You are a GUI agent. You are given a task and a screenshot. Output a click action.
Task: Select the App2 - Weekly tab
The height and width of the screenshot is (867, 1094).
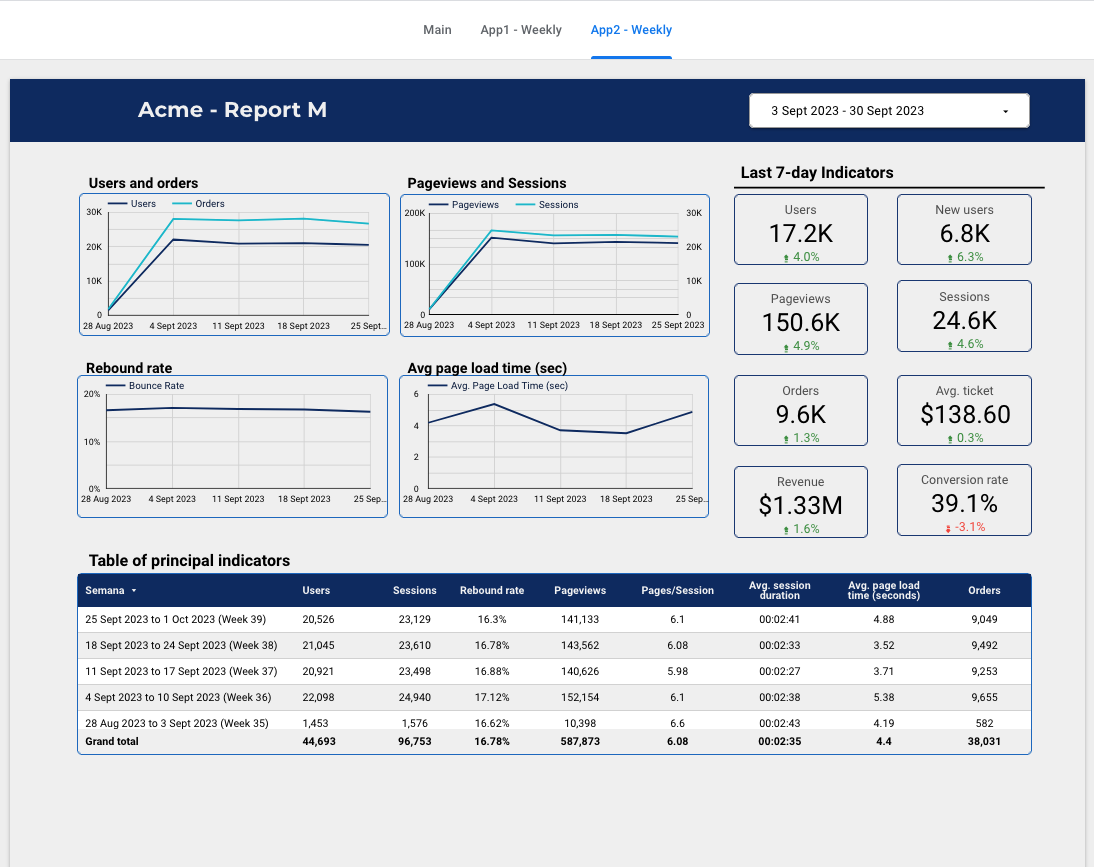[631, 30]
